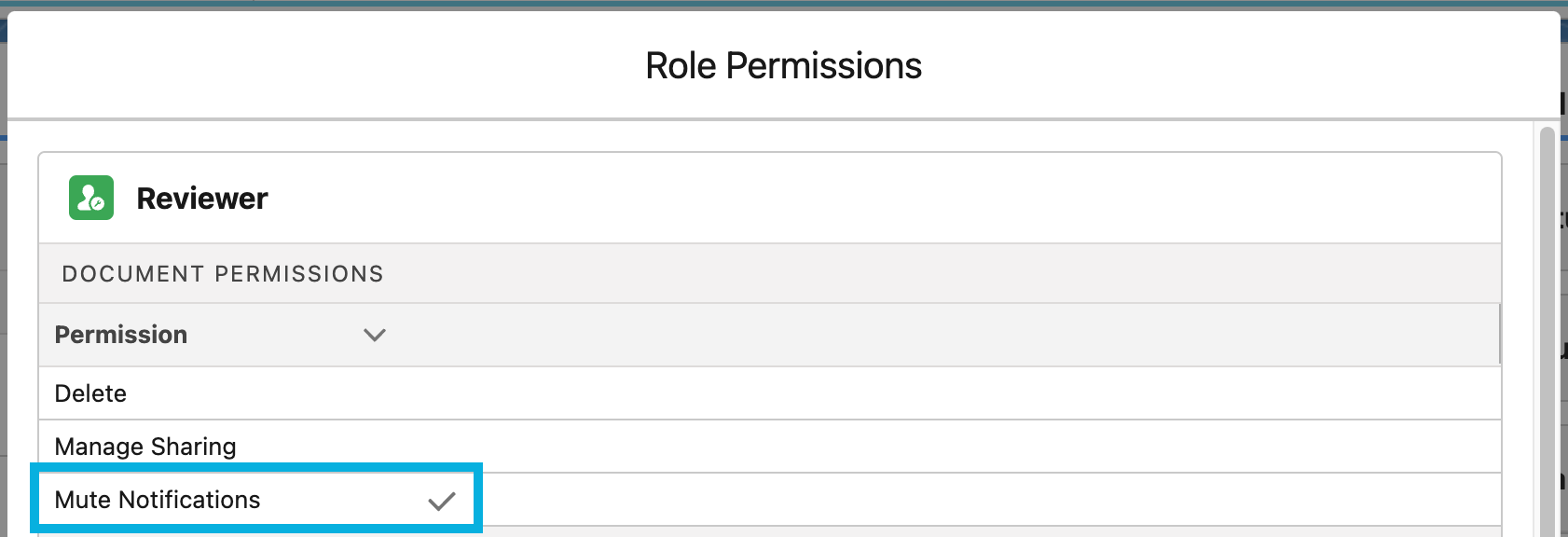Open the Permission column chevron menu
The height and width of the screenshot is (537, 1568).
375,335
